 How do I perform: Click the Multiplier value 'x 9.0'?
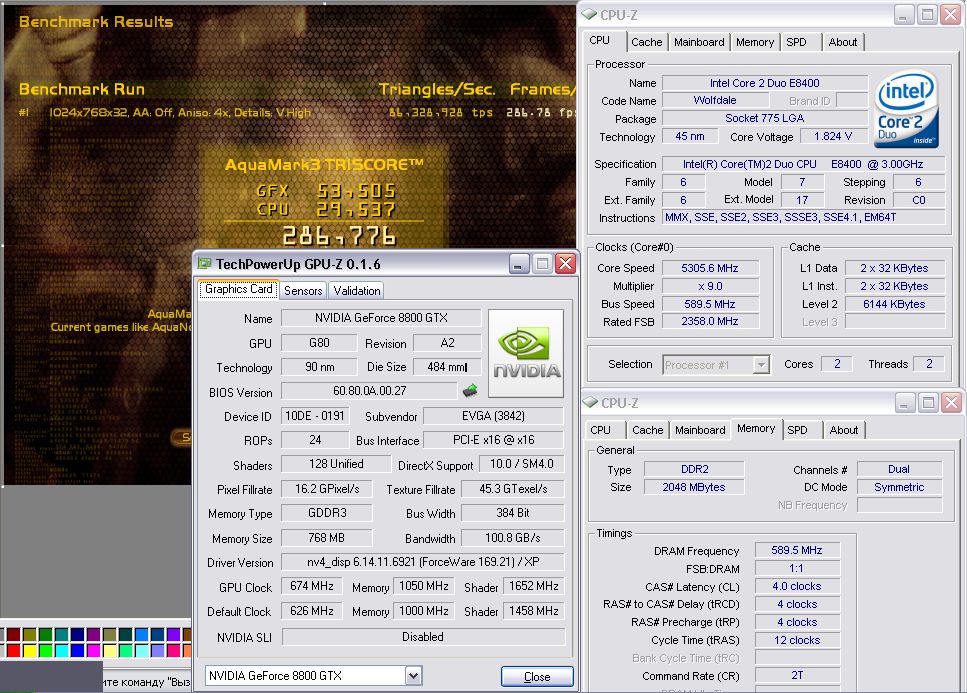pyautogui.click(x=710, y=286)
